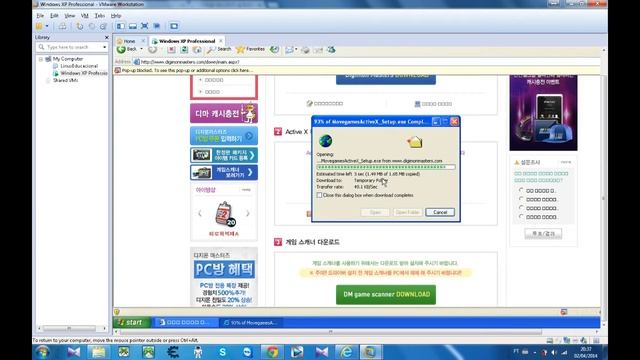Open TeamViewer icon on the taskbar
Image resolution: width=640 pixels, height=360 pixels.
coord(247,352)
